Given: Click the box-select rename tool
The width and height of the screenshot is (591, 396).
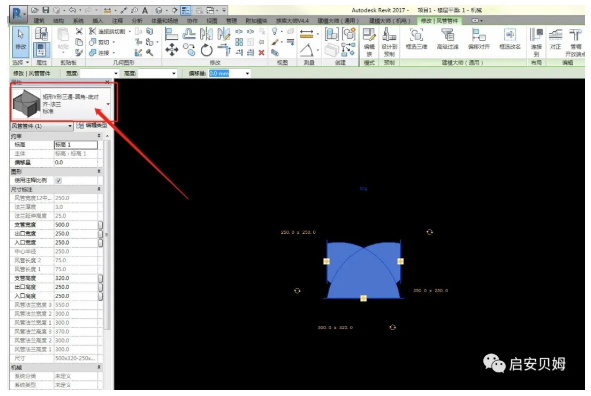Looking at the screenshot, I should [510, 39].
